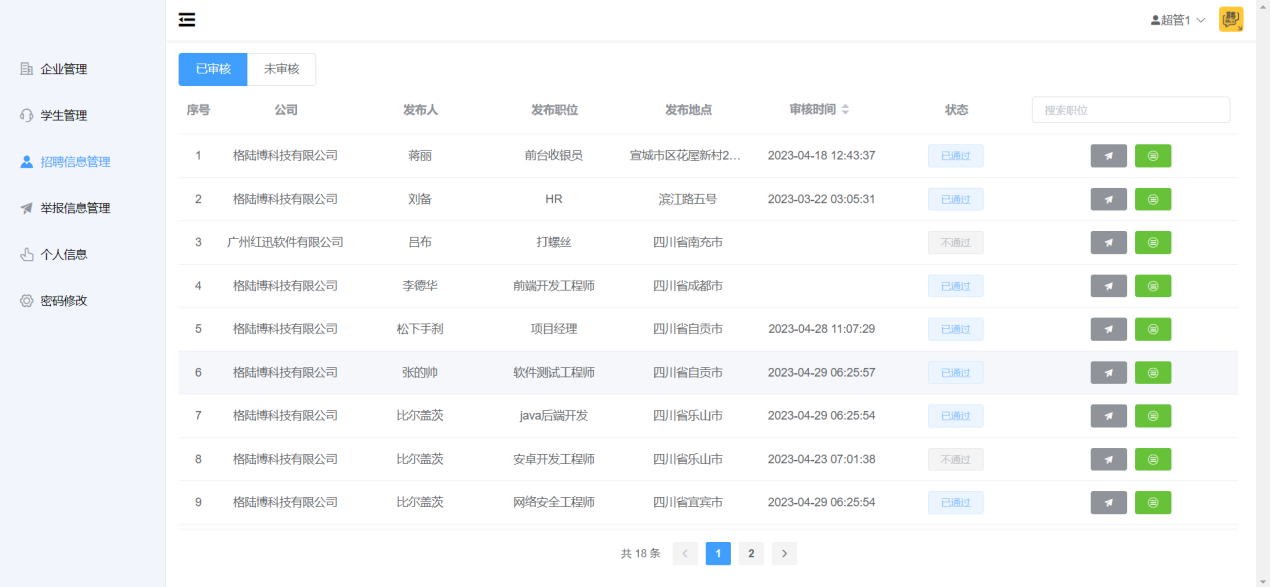
Task: Click the paper-plane button in the 蒋丽 row
Action: click(1108, 156)
